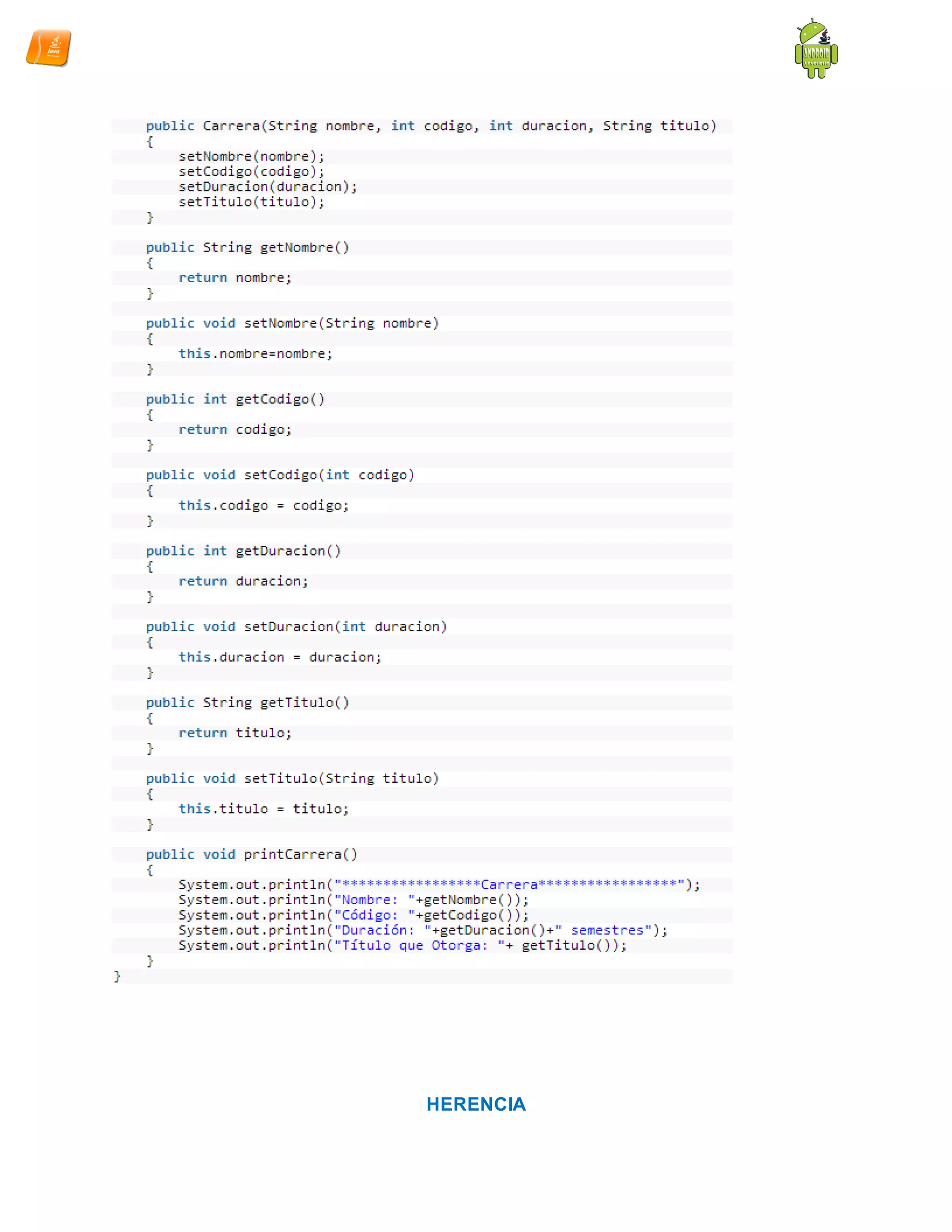Screen dimensions: 952x1232
Task: Click the setNombre(nombre) call line
Action: (251, 156)
